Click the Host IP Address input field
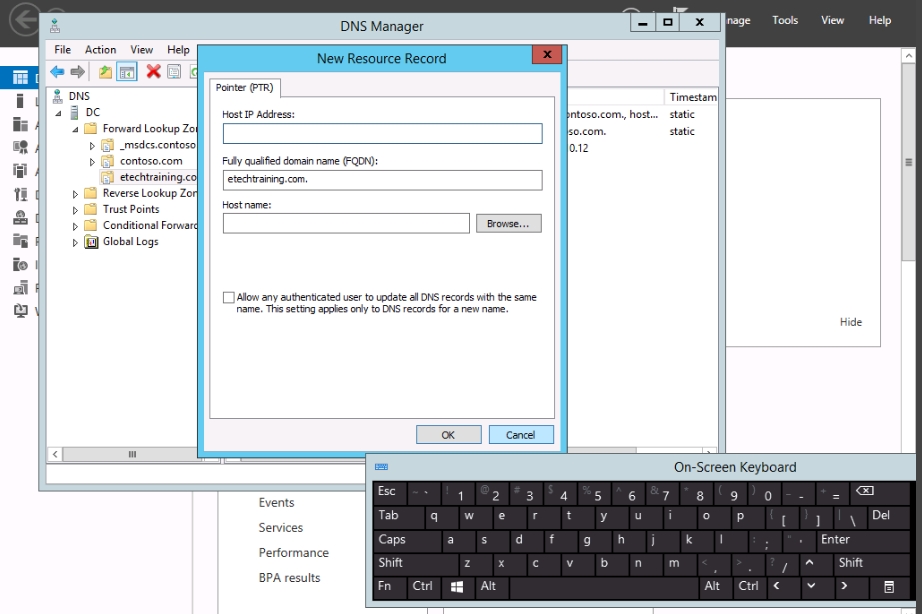 click(x=382, y=133)
